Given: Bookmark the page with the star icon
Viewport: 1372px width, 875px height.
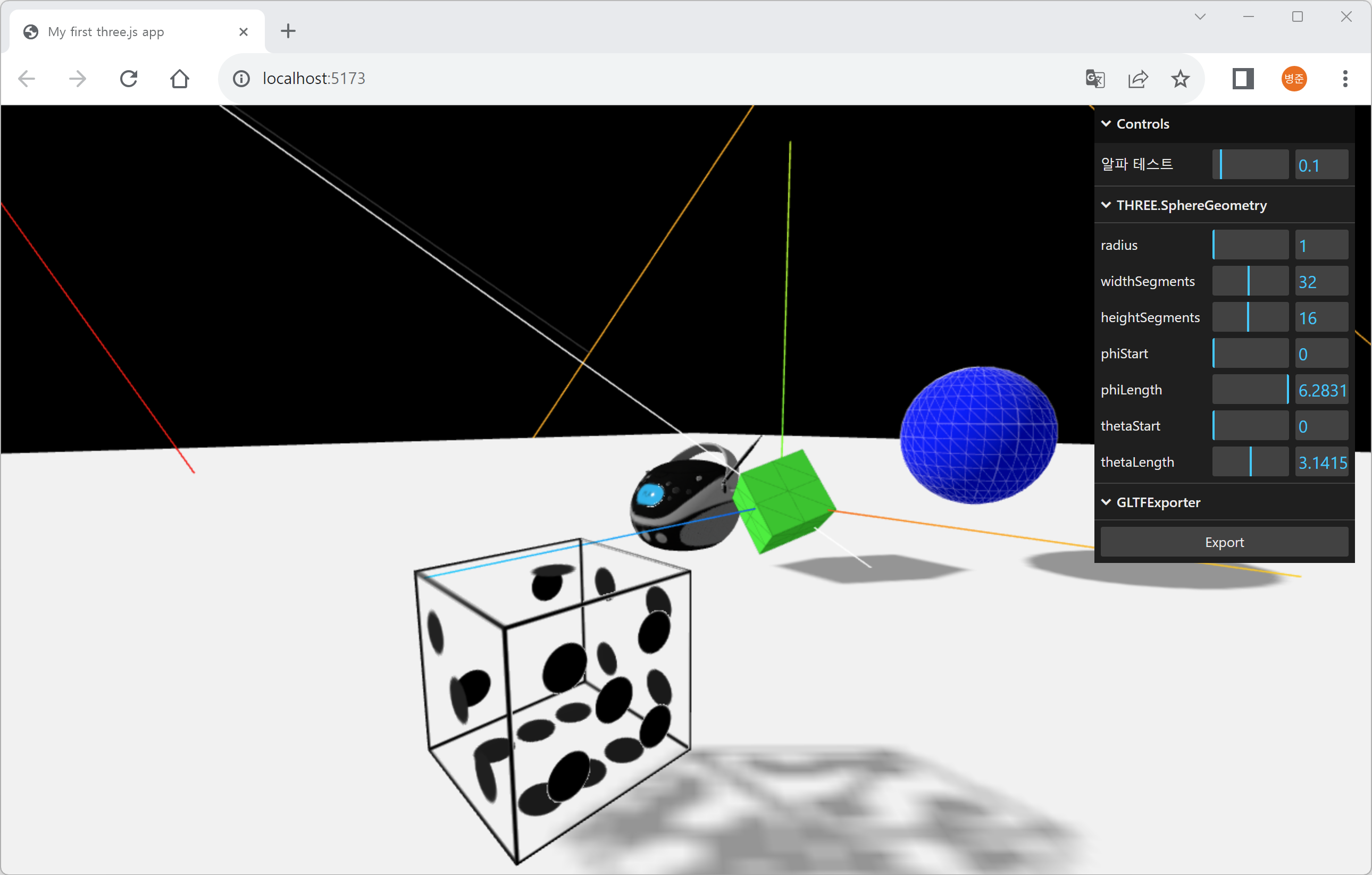Looking at the screenshot, I should click(1180, 79).
